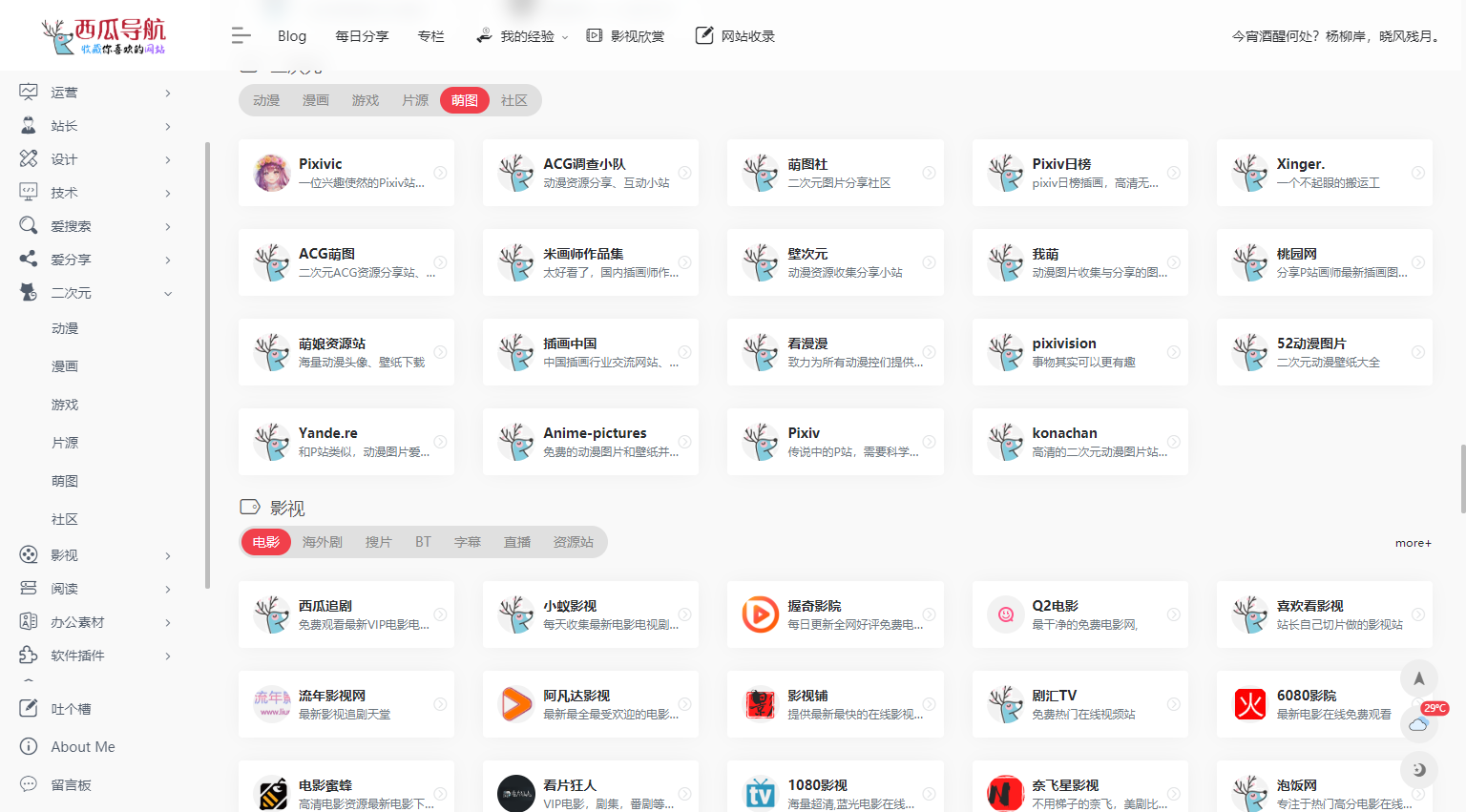Open 影视欣赏 in top navigation
The height and width of the screenshot is (812, 1466).
[x=625, y=36]
